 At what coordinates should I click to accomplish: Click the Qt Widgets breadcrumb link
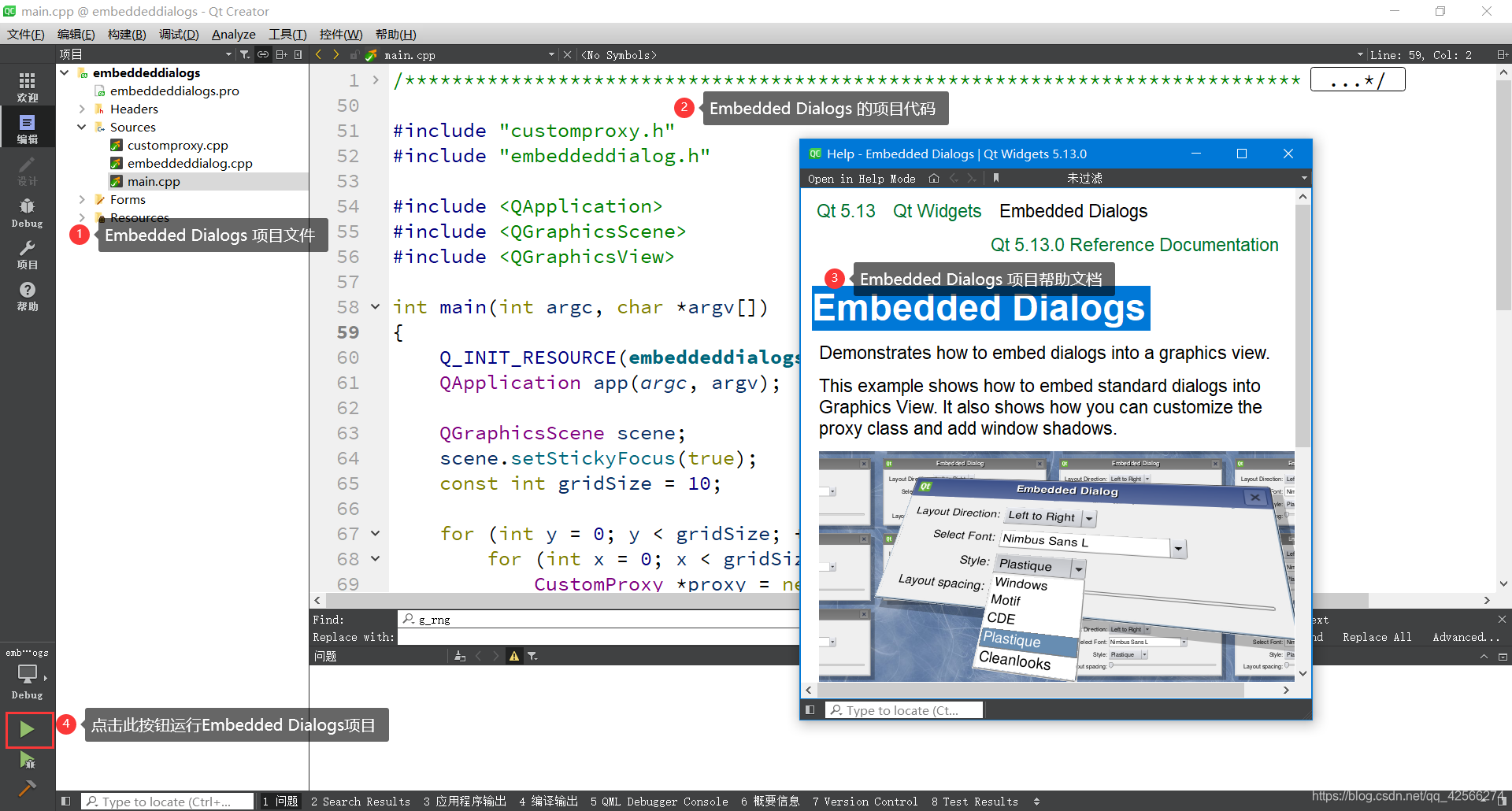point(937,211)
